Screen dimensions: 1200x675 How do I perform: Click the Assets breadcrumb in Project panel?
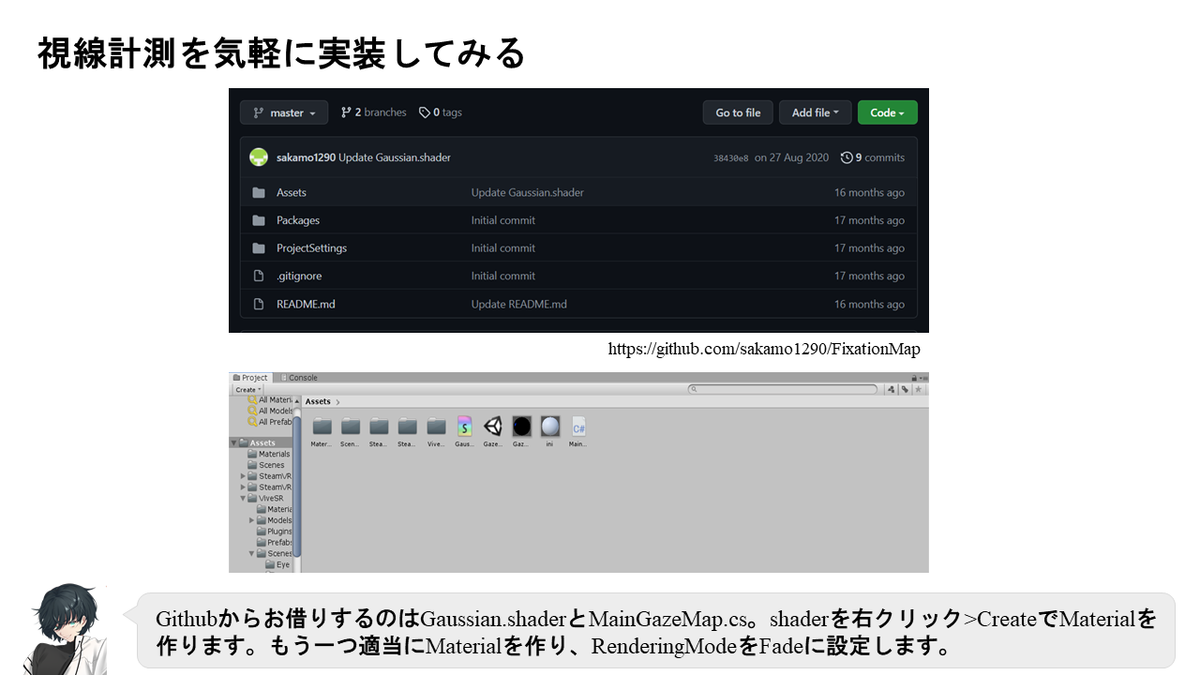point(318,401)
